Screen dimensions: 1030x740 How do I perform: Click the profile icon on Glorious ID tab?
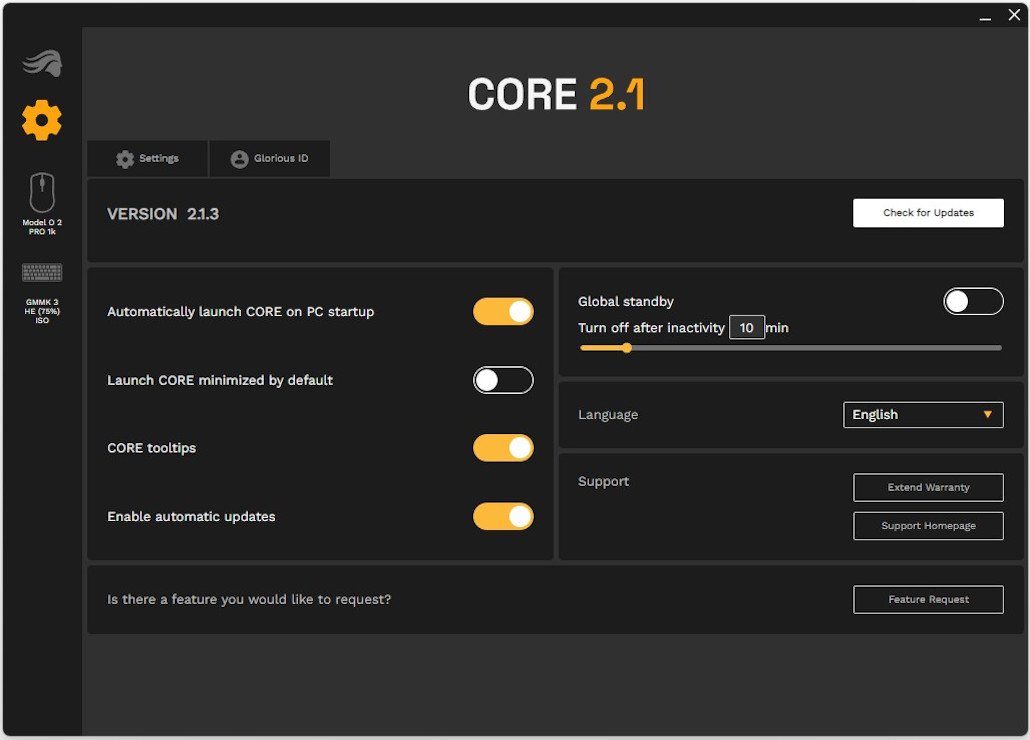239,159
